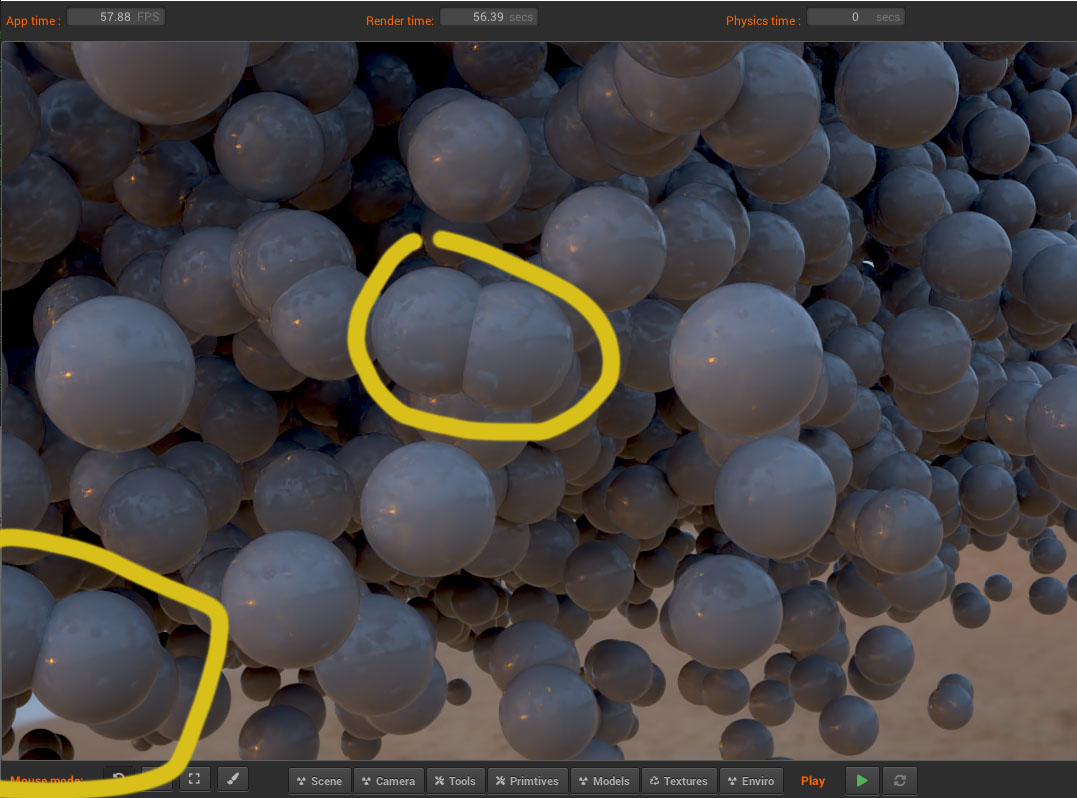
Task: Click the Physics time field
Action: pyautogui.click(x=855, y=16)
